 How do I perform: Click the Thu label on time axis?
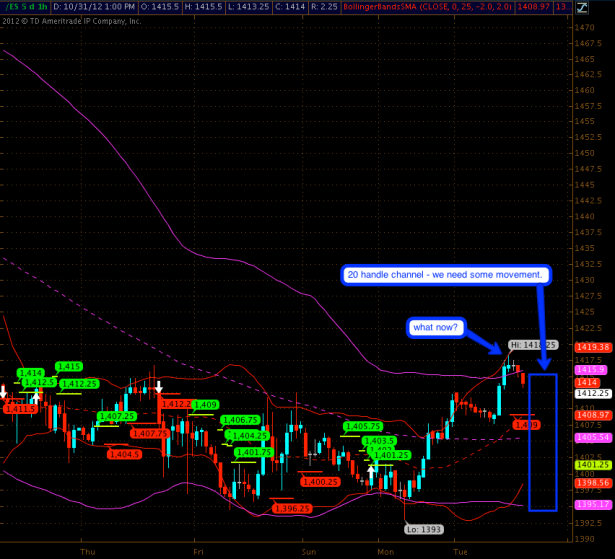pyautogui.click(x=87, y=550)
